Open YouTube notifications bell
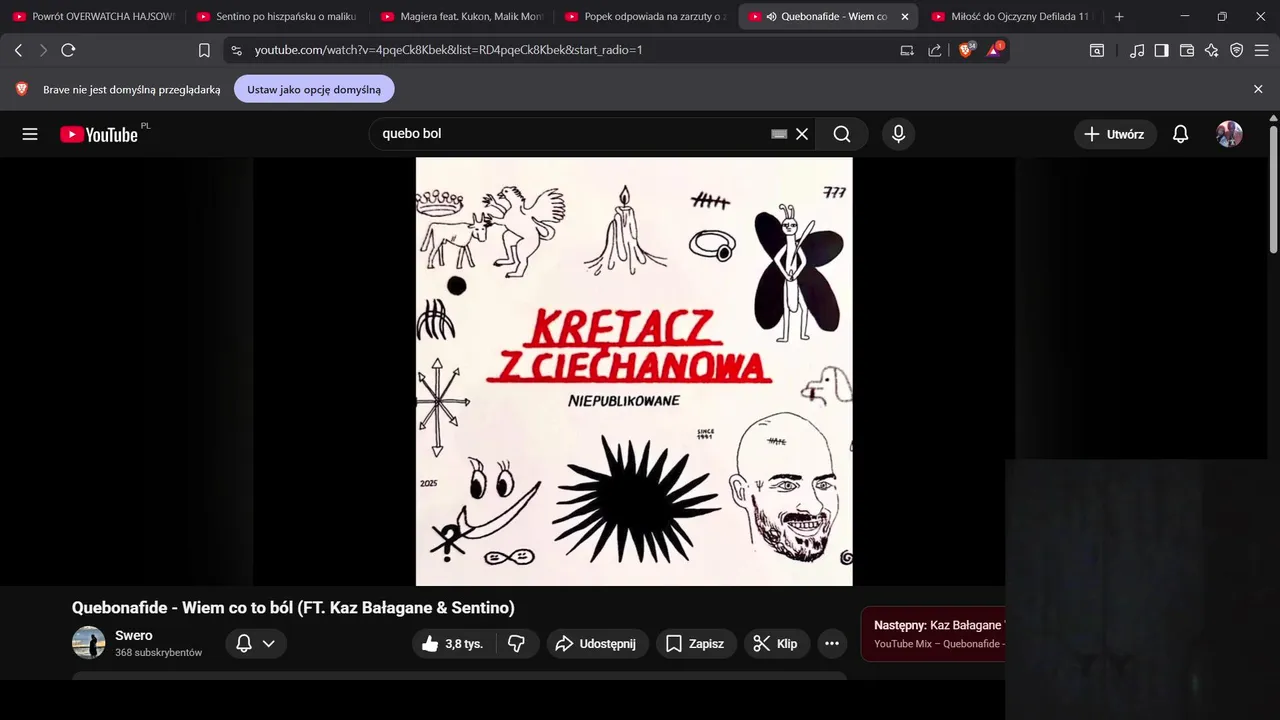Image resolution: width=1280 pixels, height=720 pixels. pyautogui.click(x=1180, y=134)
